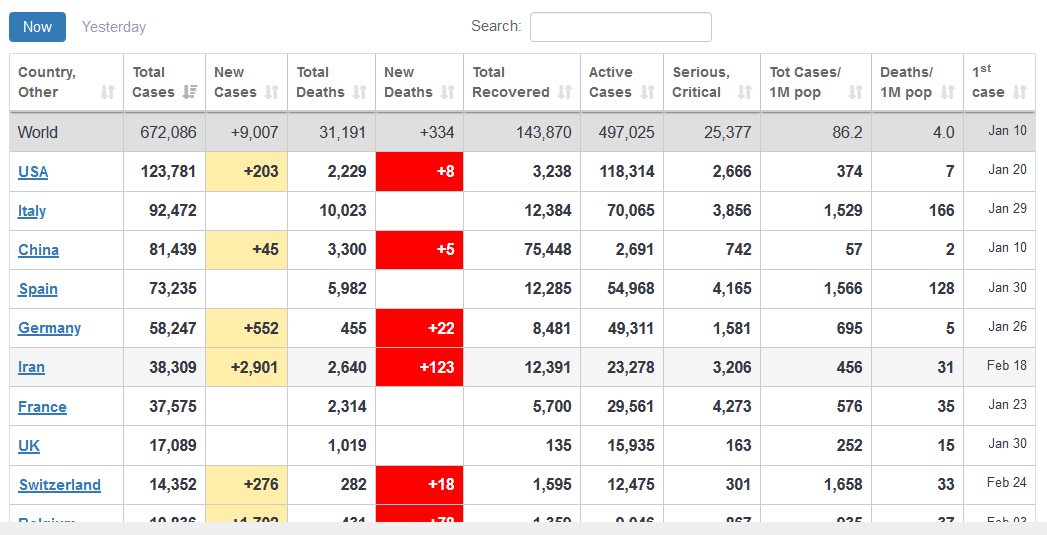Focus the Search input field

[620, 27]
